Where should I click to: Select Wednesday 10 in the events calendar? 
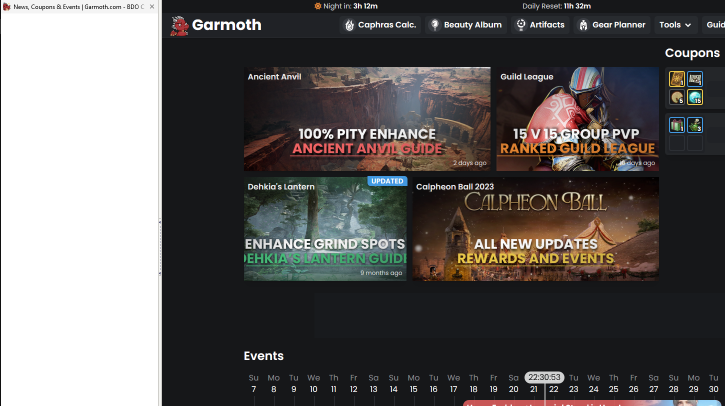(313, 384)
